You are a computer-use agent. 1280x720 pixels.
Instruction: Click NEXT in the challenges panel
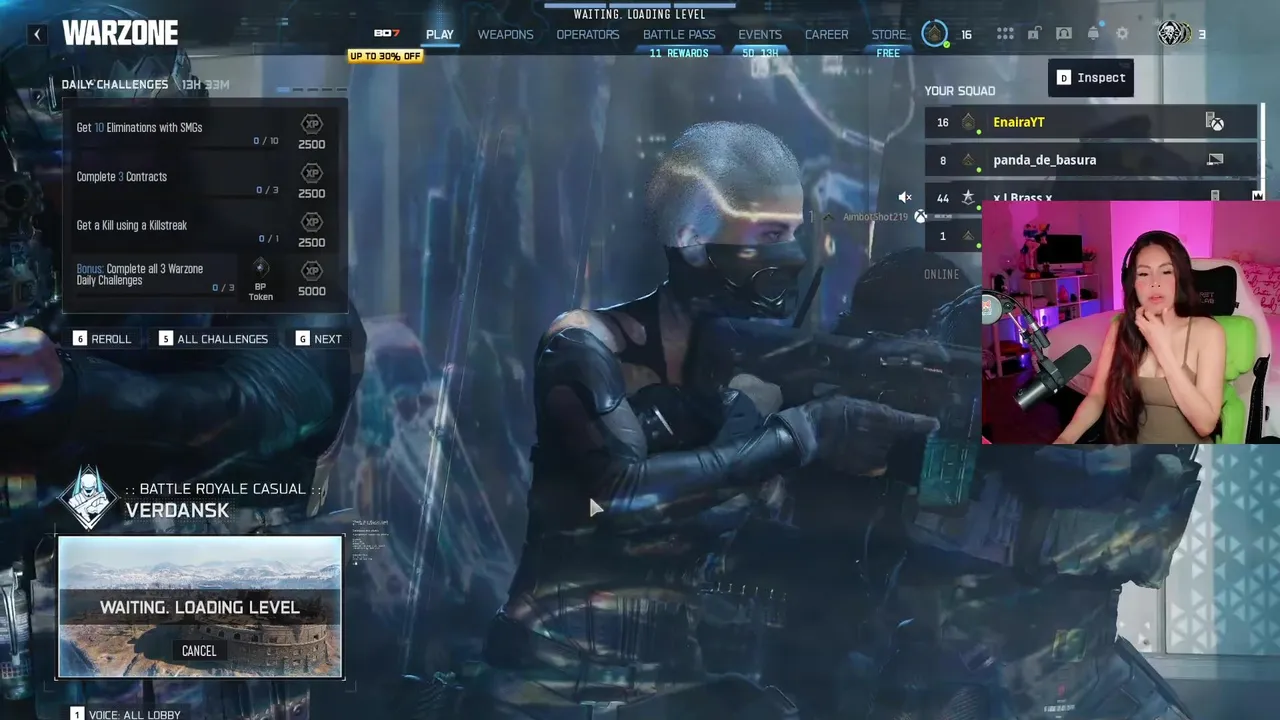click(318, 339)
